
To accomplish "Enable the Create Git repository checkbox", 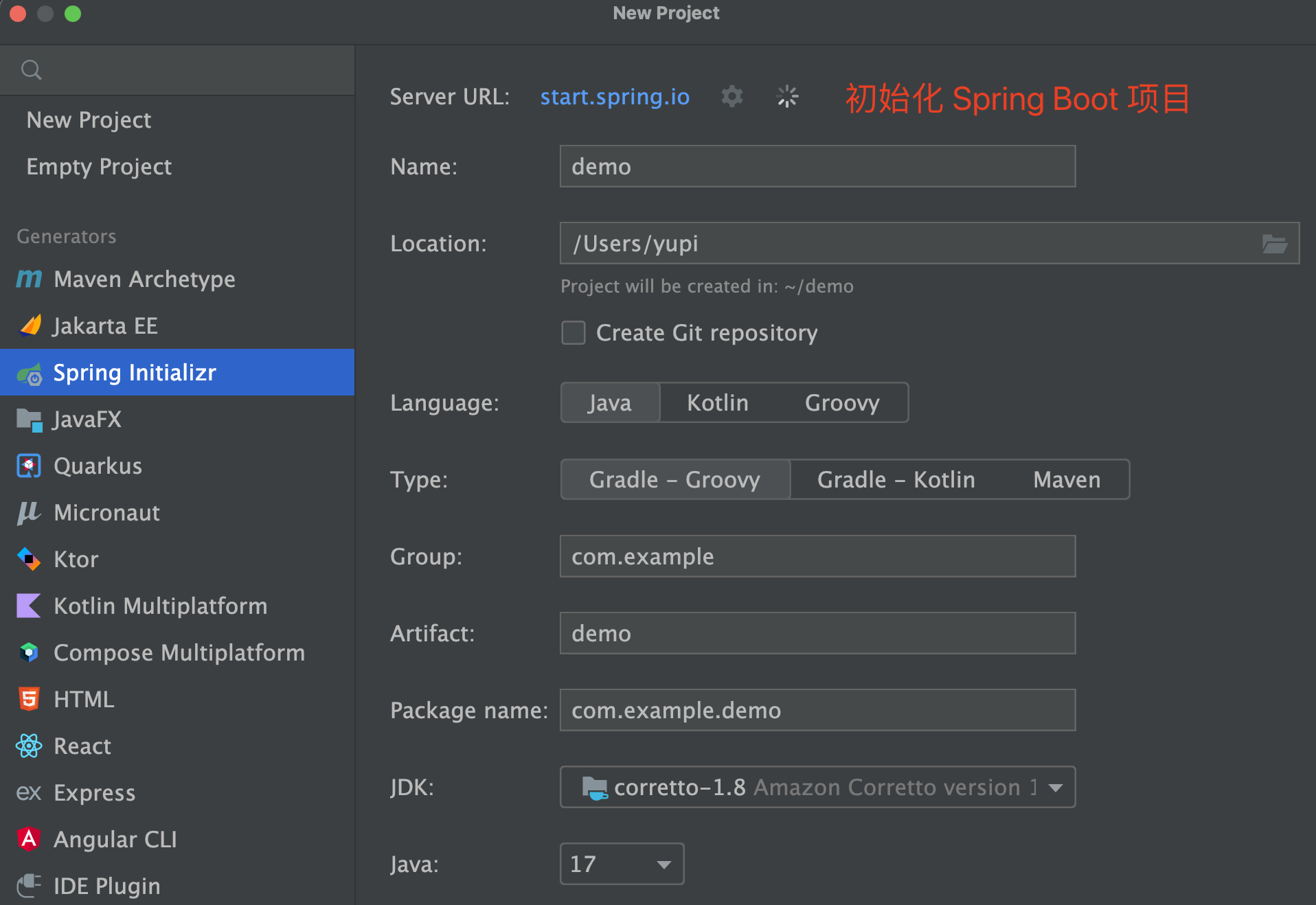I will click(574, 333).
